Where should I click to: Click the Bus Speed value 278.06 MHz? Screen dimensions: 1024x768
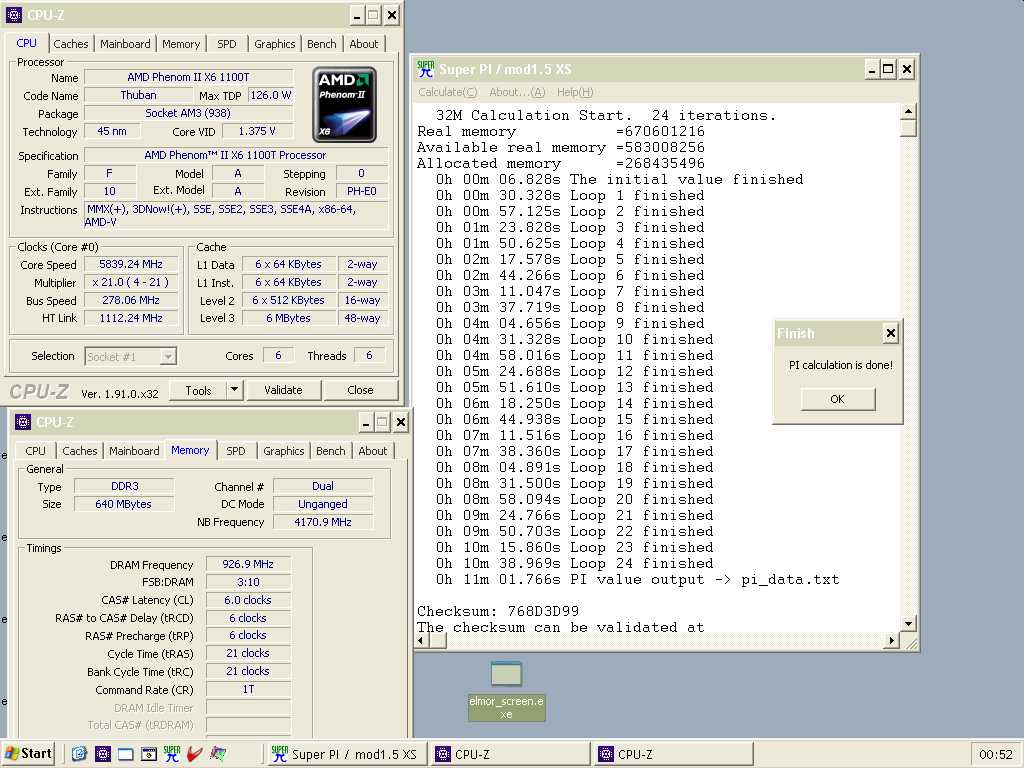[x=131, y=300]
